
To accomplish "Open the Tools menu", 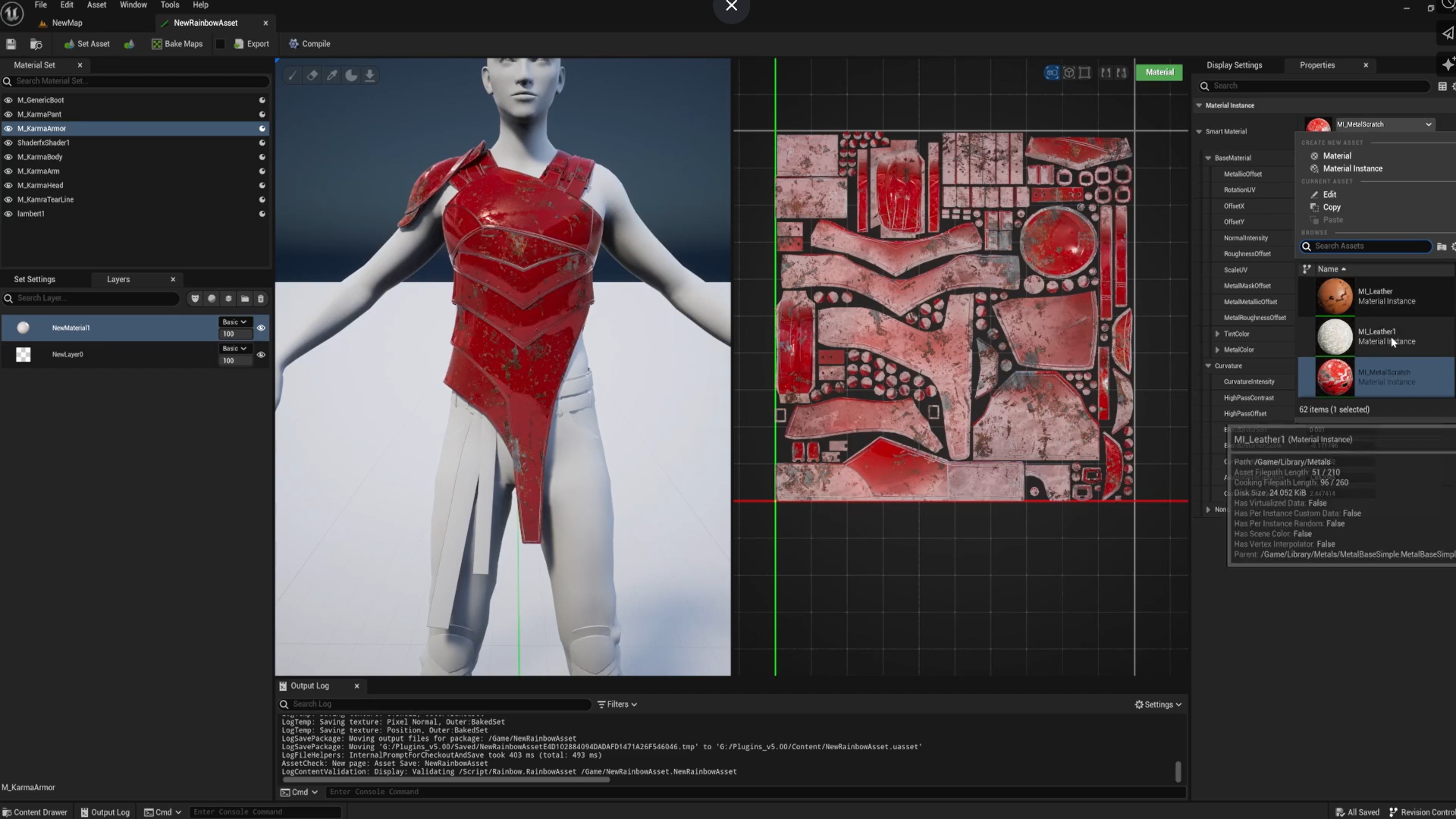I will 169,5.
